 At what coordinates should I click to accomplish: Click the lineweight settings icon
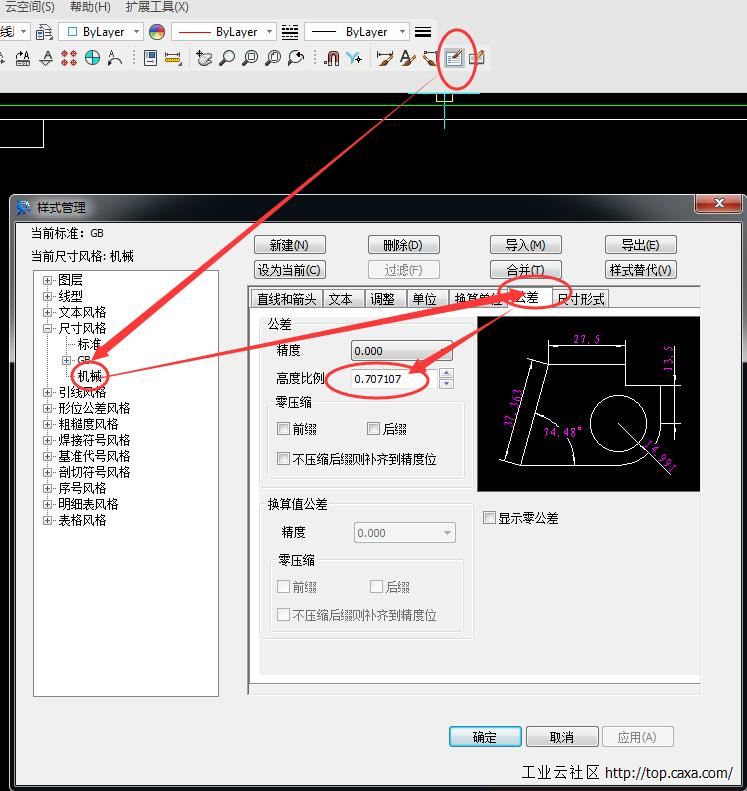pos(423,32)
